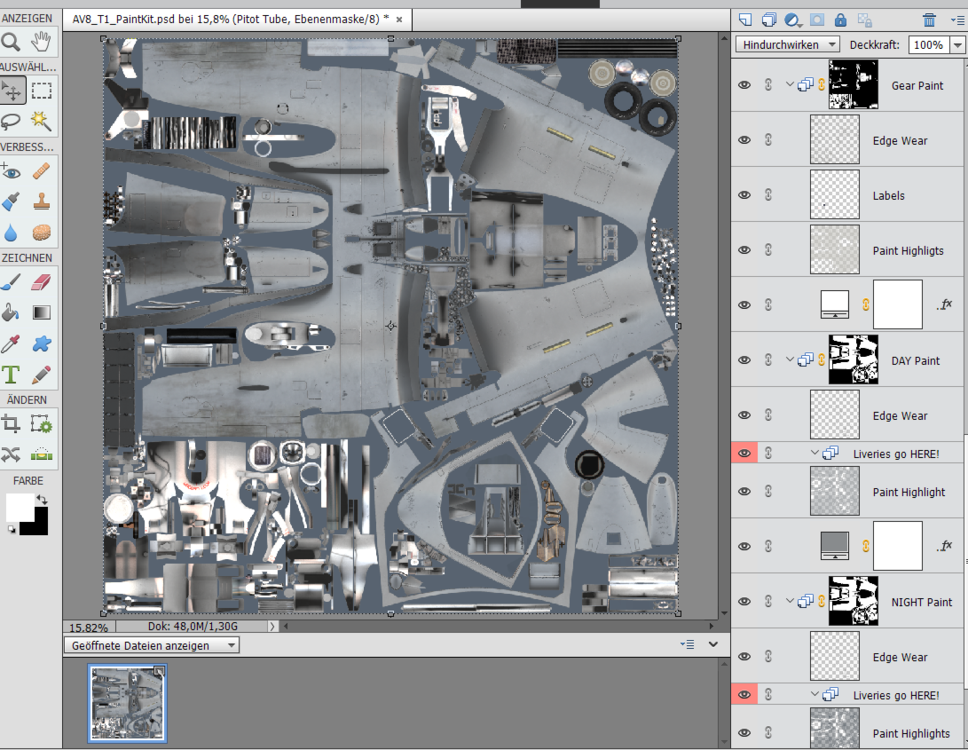Pick the Magic Wand selection tool
Viewport: 968px width, 750px height.
[41, 120]
